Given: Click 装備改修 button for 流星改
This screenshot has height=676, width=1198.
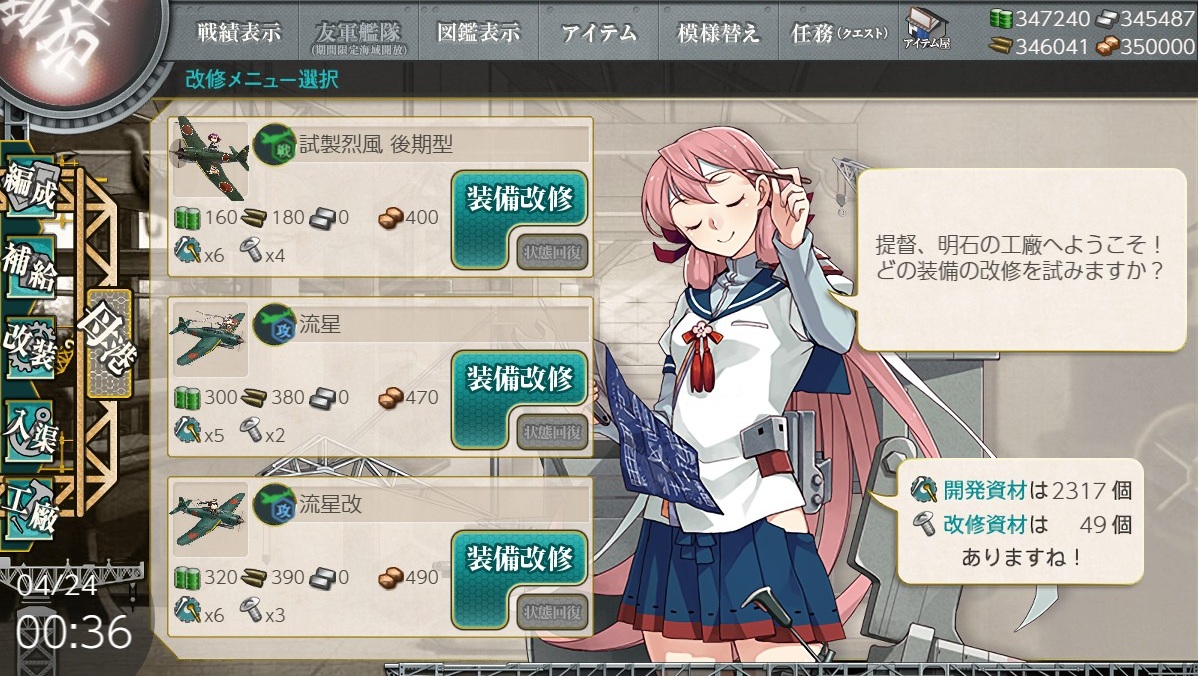Looking at the screenshot, I should (520, 559).
